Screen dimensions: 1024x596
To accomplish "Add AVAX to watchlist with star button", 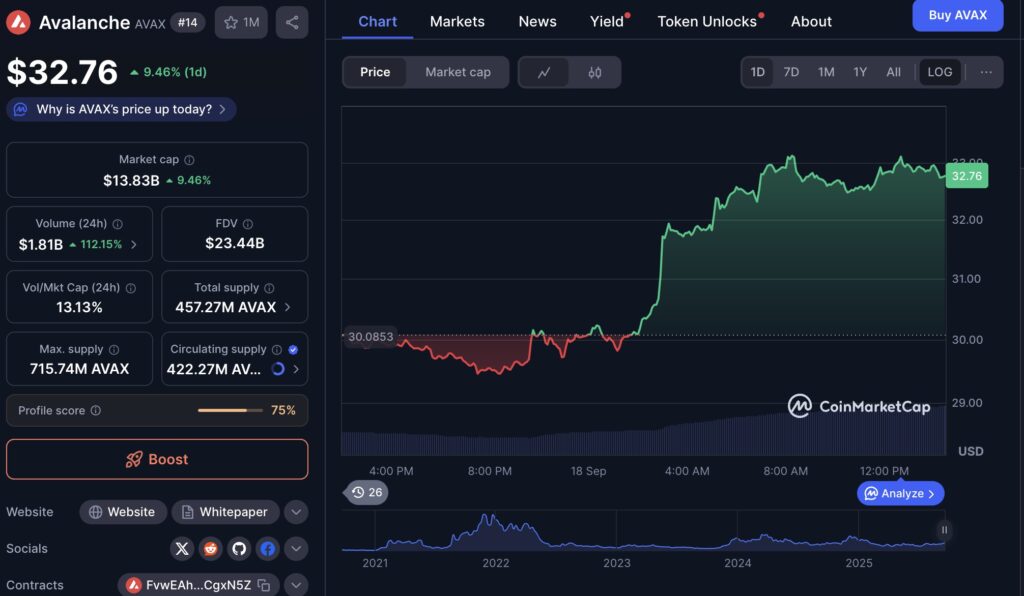I will (241, 22).
